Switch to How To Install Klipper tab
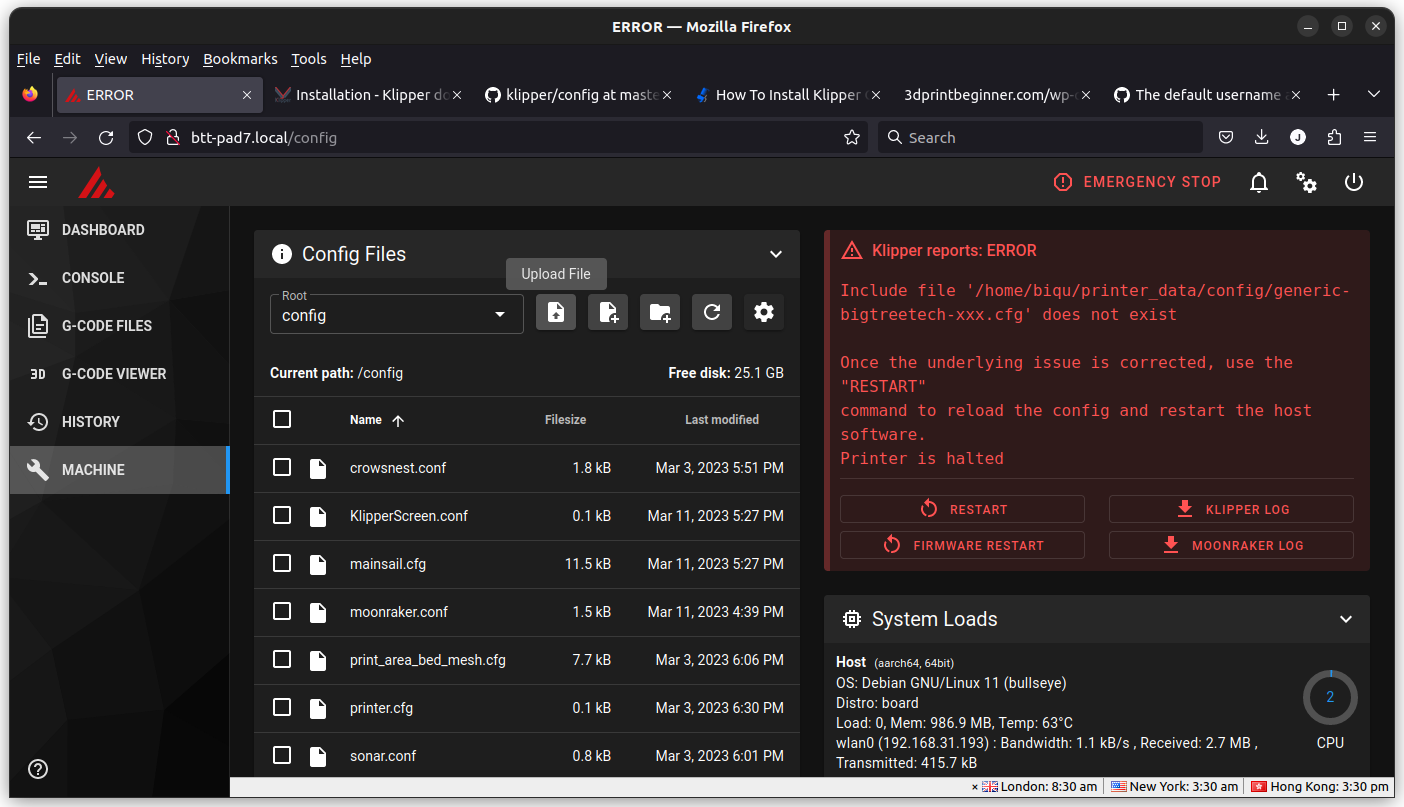The width and height of the screenshot is (1404, 807). pos(788,95)
